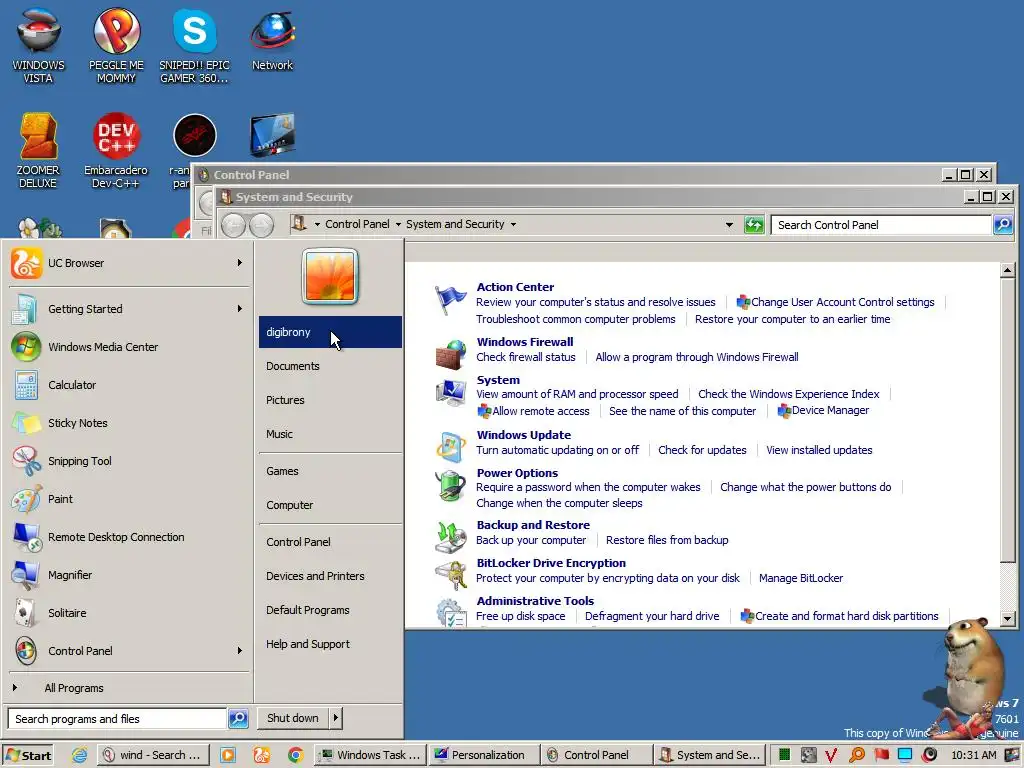Viewport: 1024px width, 768px height.
Task: Expand the UC Browser submenu arrow
Action: (x=240, y=263)
